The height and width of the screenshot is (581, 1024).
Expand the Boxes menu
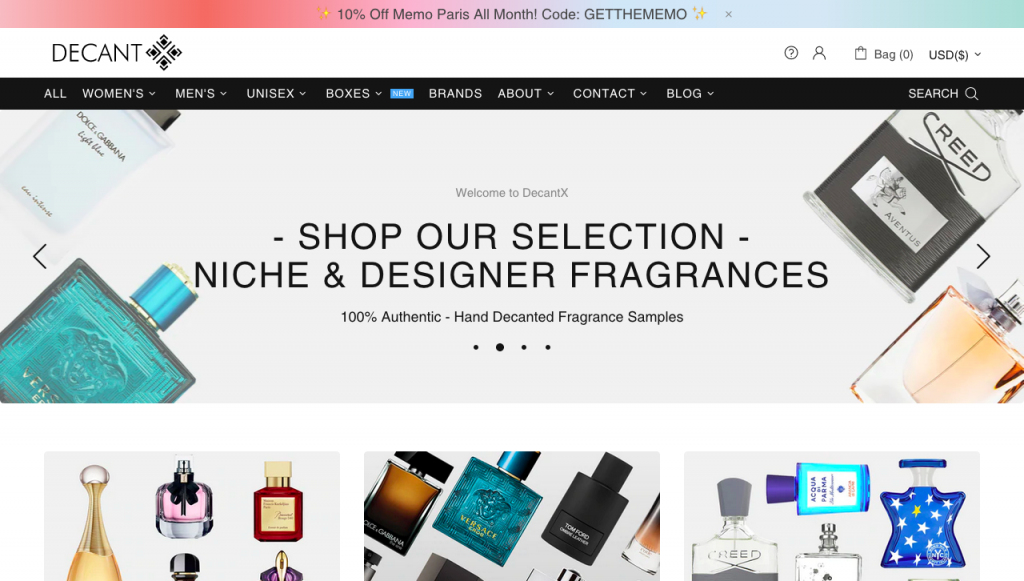pos(354,93)
